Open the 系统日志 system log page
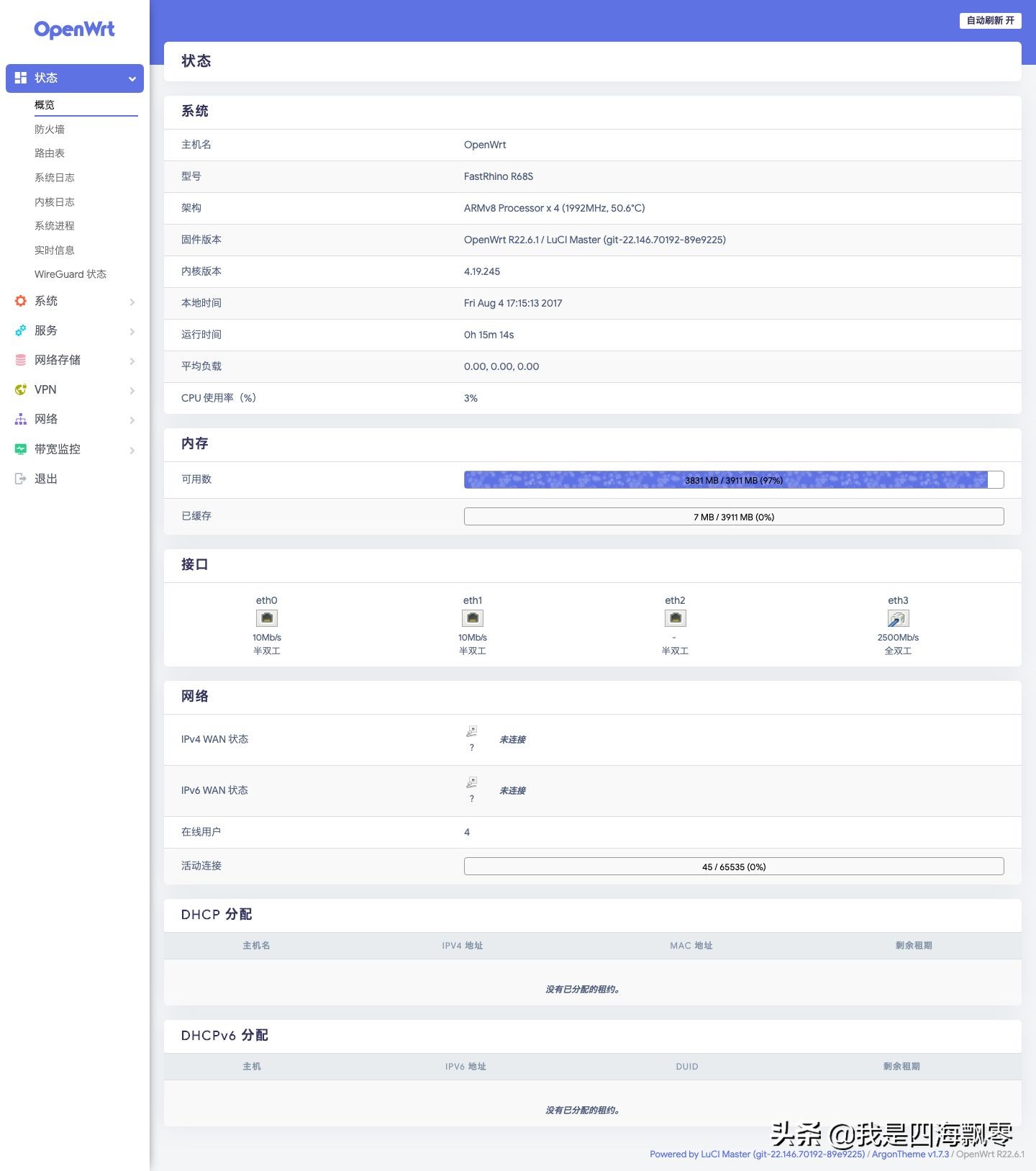Image resolution: width=1036 pixels, height=1171 pixels. tap(55, 178)
